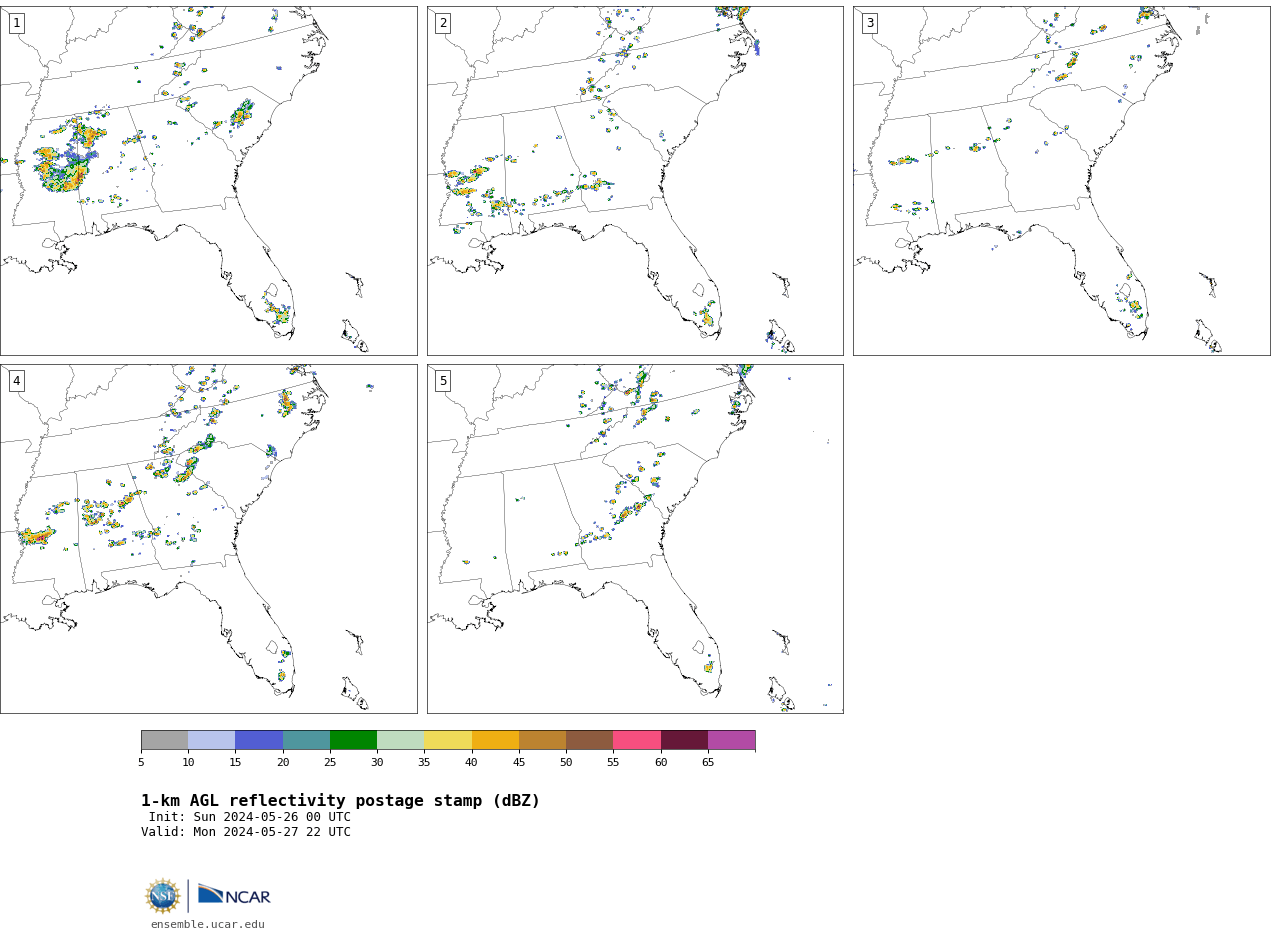Open ensemble member 4 map panel

(208, 539)
